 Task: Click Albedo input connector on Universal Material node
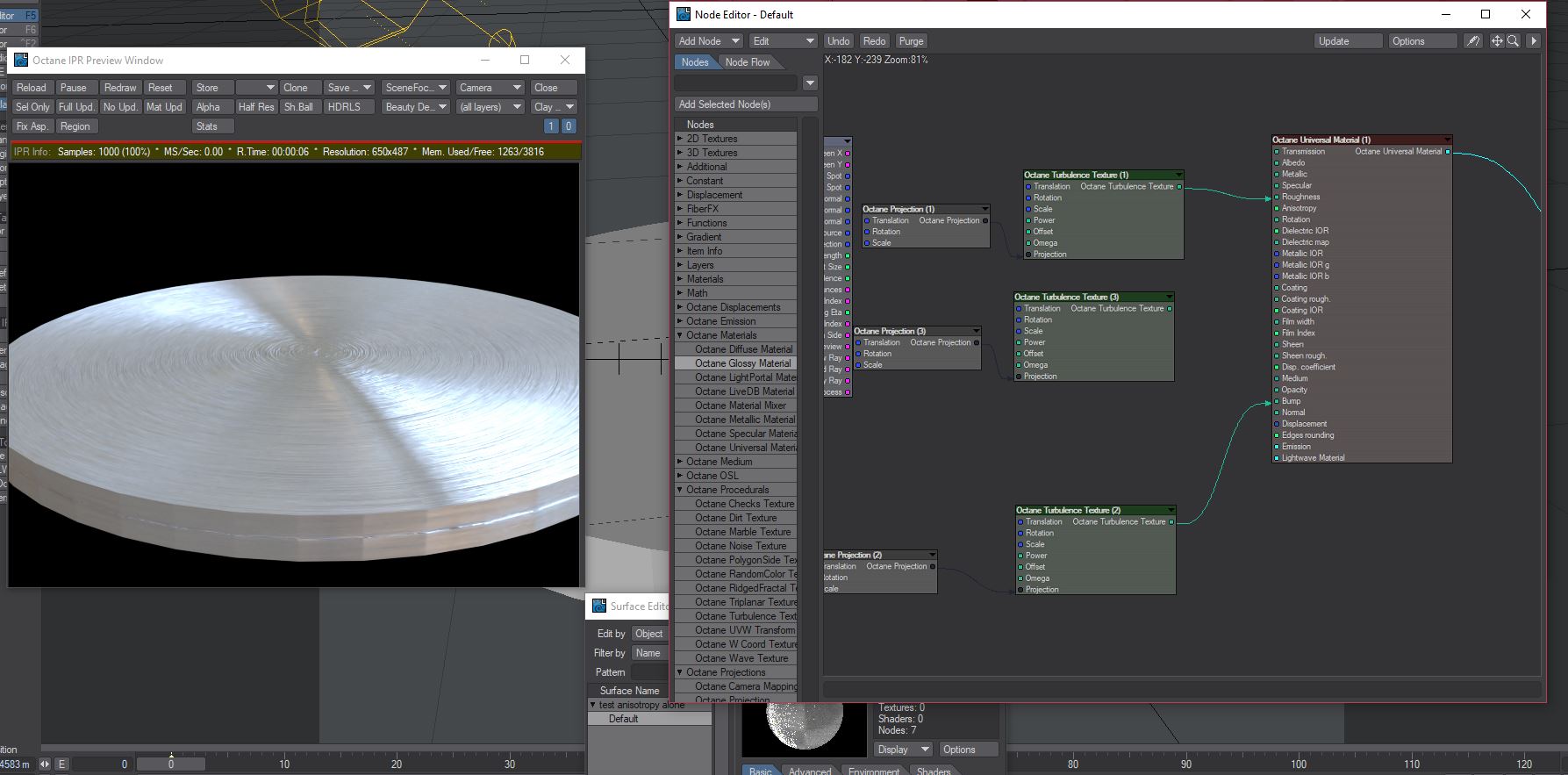coord(1277,163)
